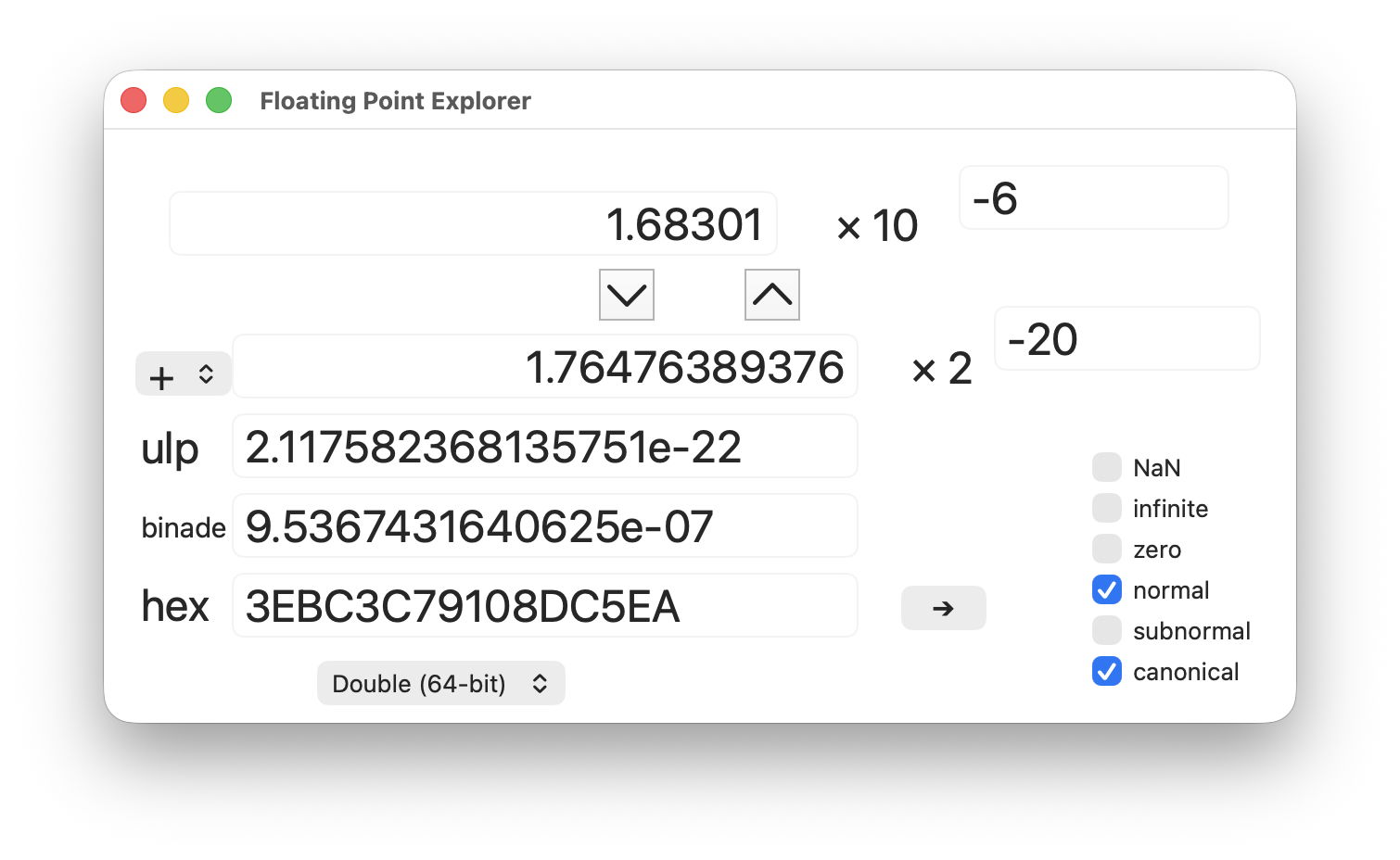This screenshot has width=1400, height=860.
Task: Select the binade value field
Action: (x=545, y=525)
